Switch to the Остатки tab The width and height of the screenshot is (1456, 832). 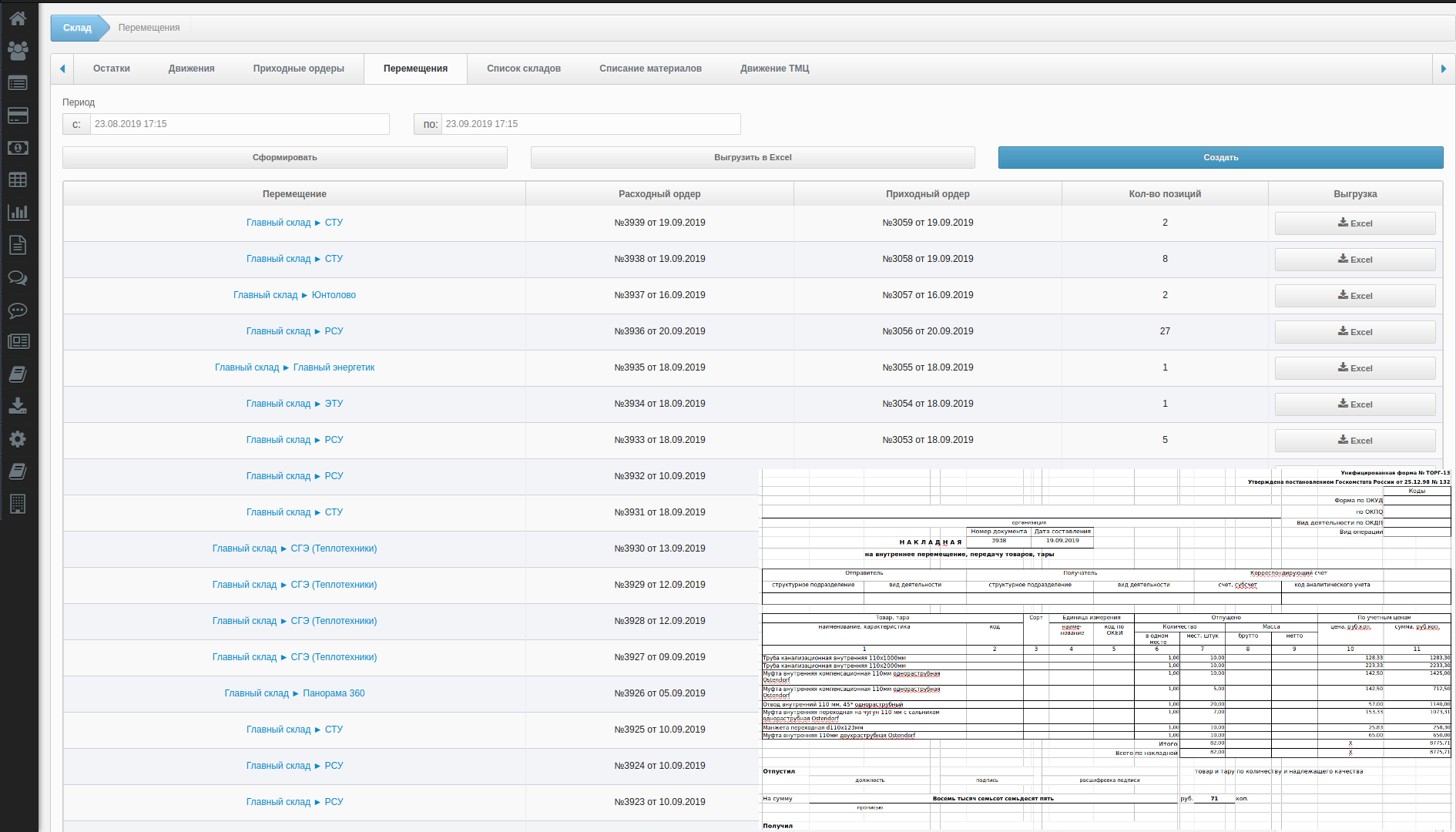112,69
